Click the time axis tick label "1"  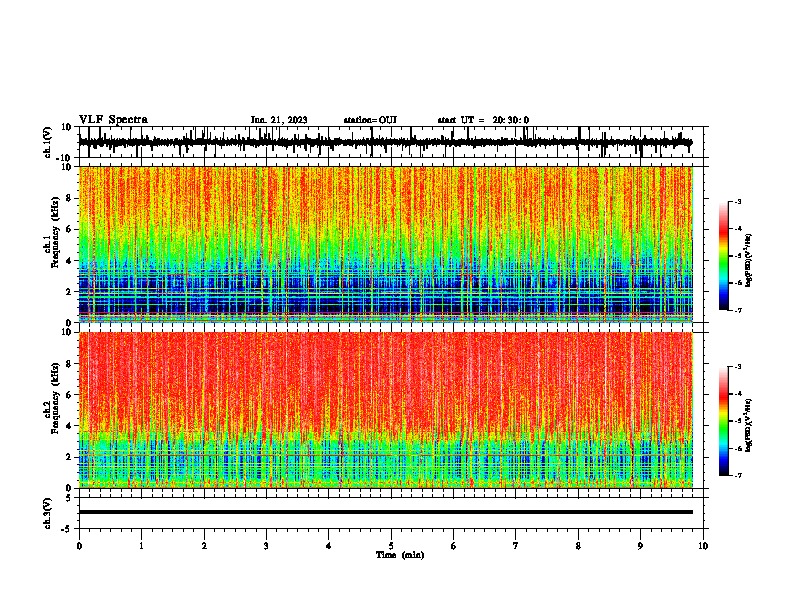[141, 546]
